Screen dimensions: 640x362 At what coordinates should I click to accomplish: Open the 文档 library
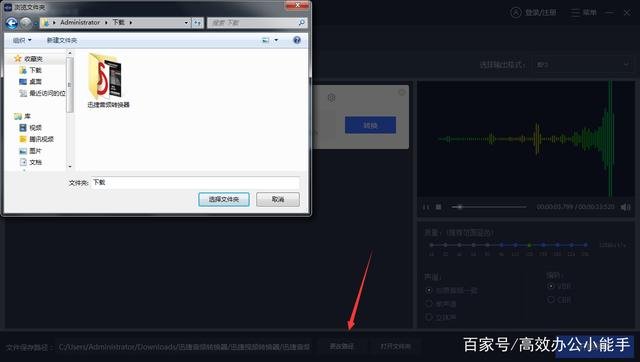(x=31, y=162)
